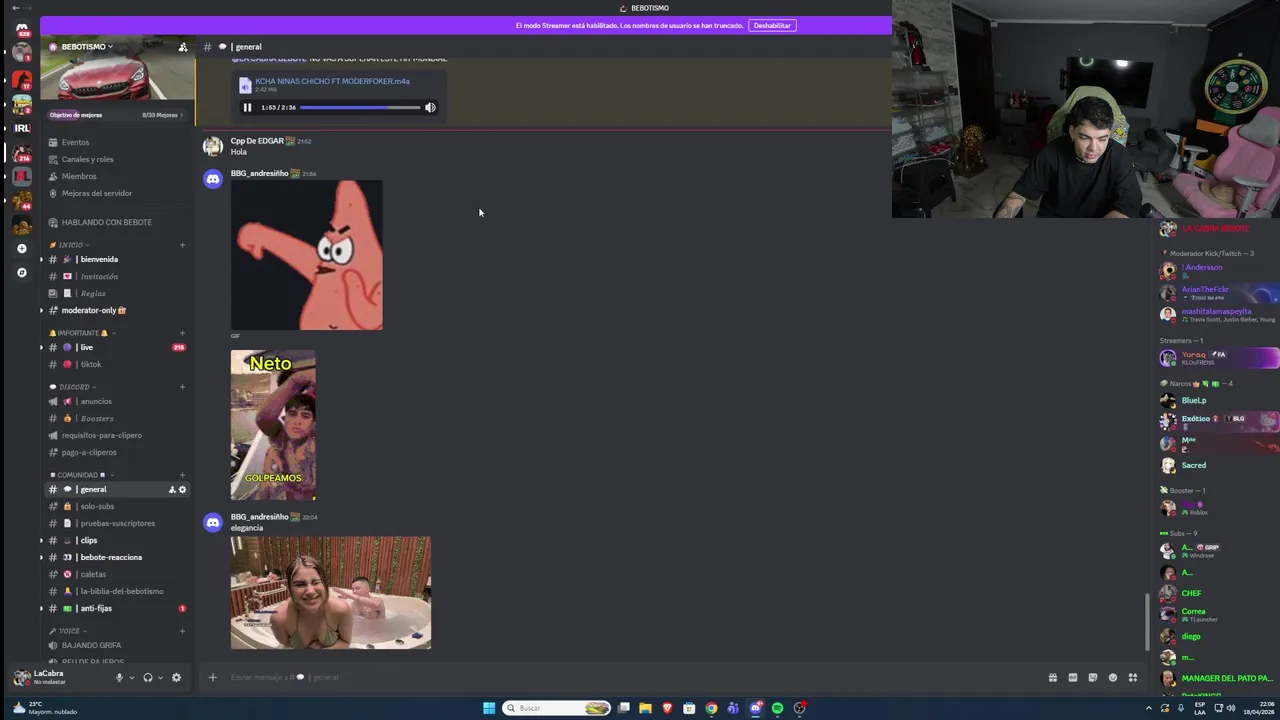Click the message attachment plus button

click(x=212, y=677)
